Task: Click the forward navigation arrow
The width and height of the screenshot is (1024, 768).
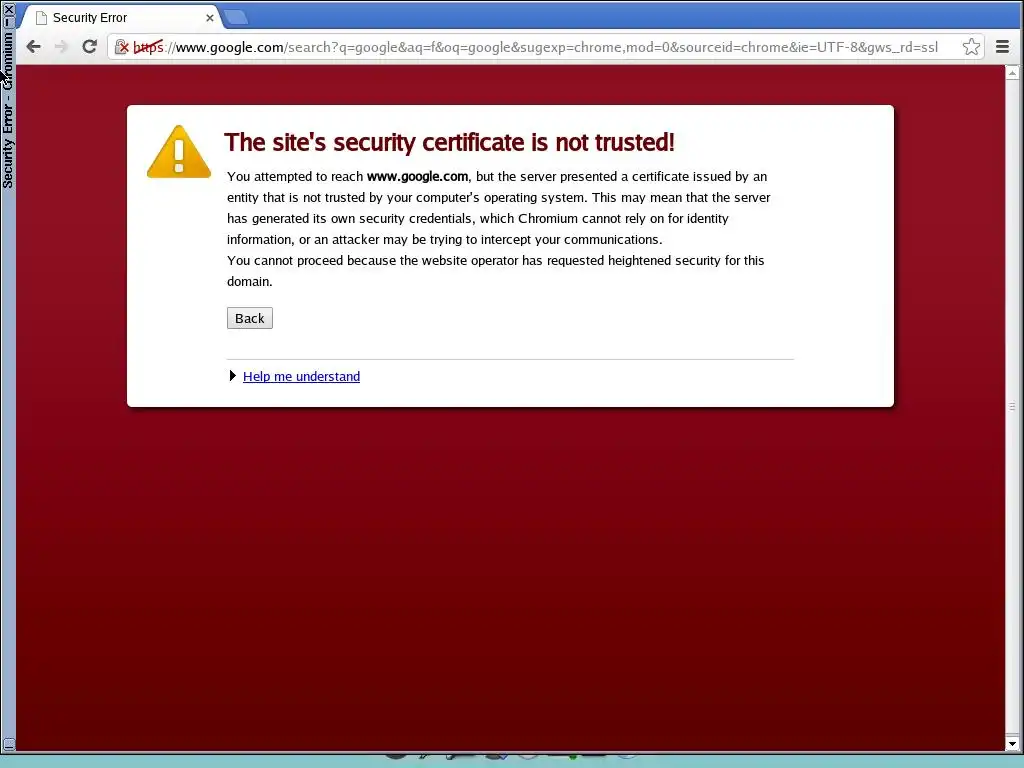Action: click(x=61, y=46)
